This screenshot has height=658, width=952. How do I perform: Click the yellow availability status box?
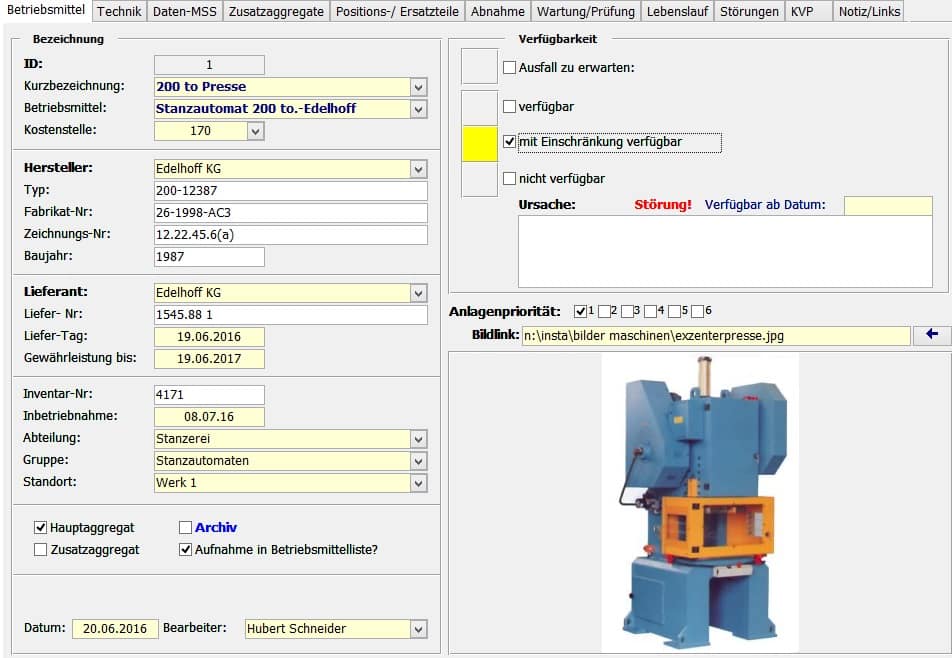[479, 143]
